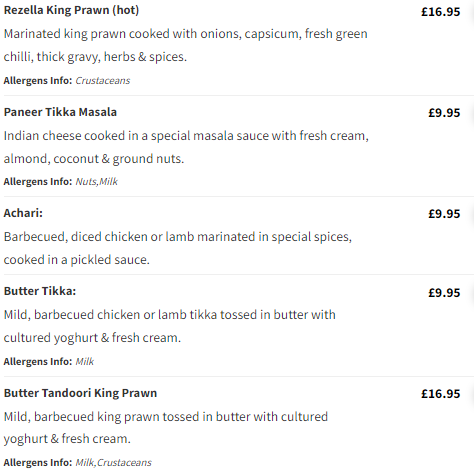Select the Rezella King Prawn (hot) dish title

point(71,10)
